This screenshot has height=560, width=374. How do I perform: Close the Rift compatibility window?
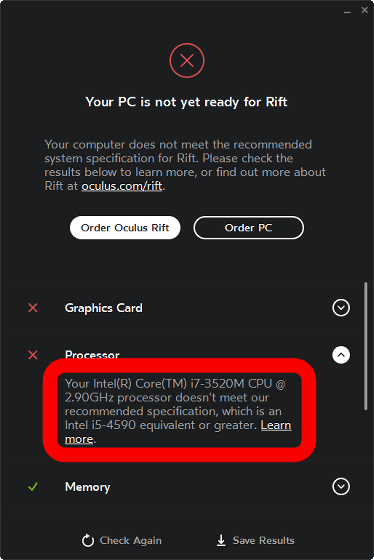(364, 10)
